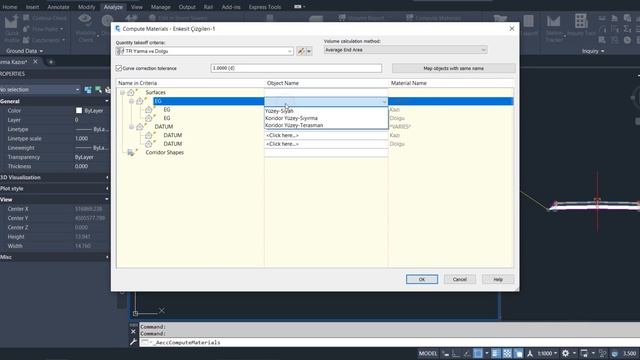Open the Modify ribbon tab
Image resolution: width=640 pixels, height=360 pixels.
tap(87, 7)
